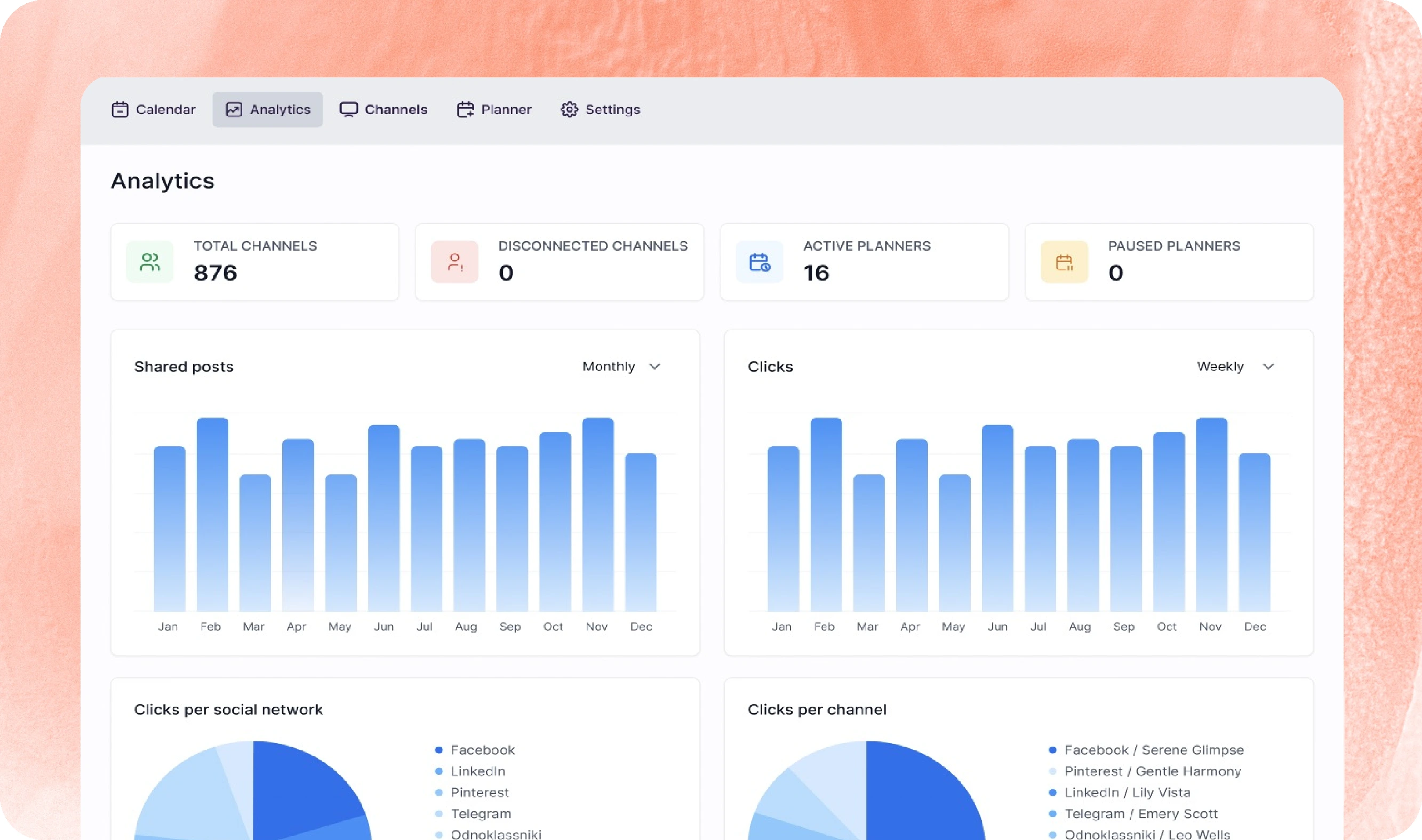Click the Disconnected Channels card
Screen dimensions: 1422x840
[560, 261]
